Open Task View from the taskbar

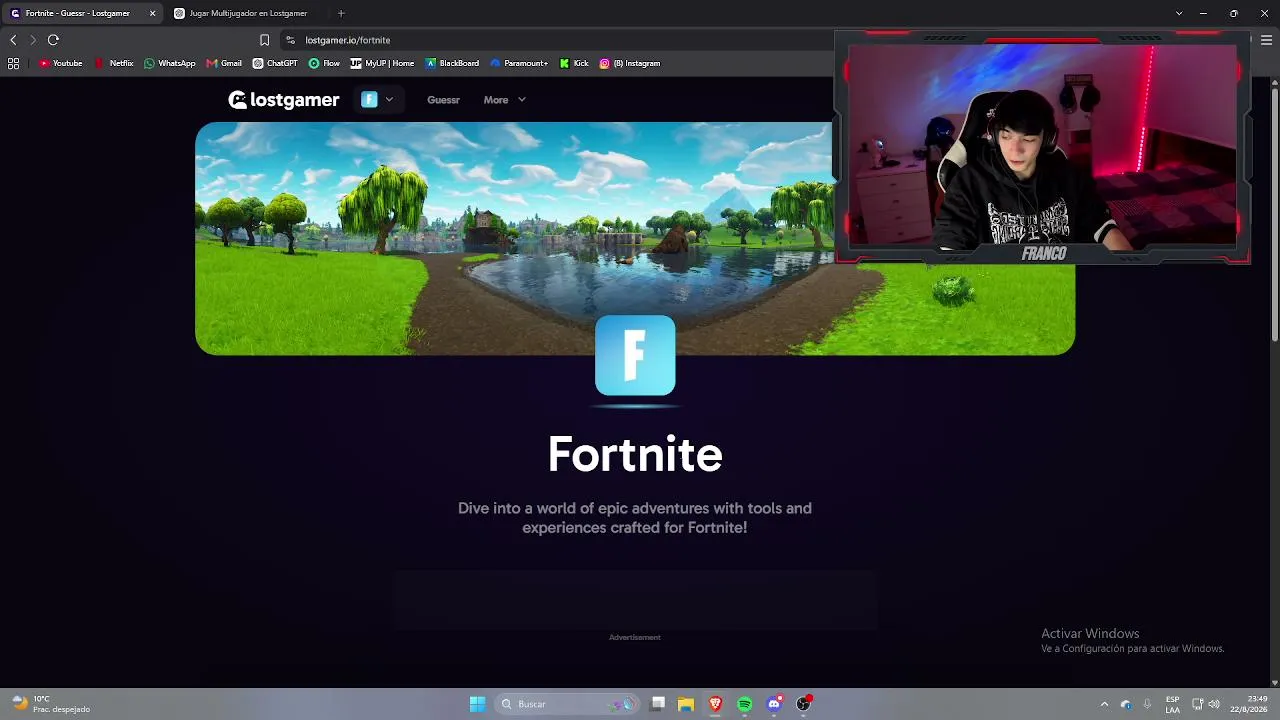[x=657, y=704]
